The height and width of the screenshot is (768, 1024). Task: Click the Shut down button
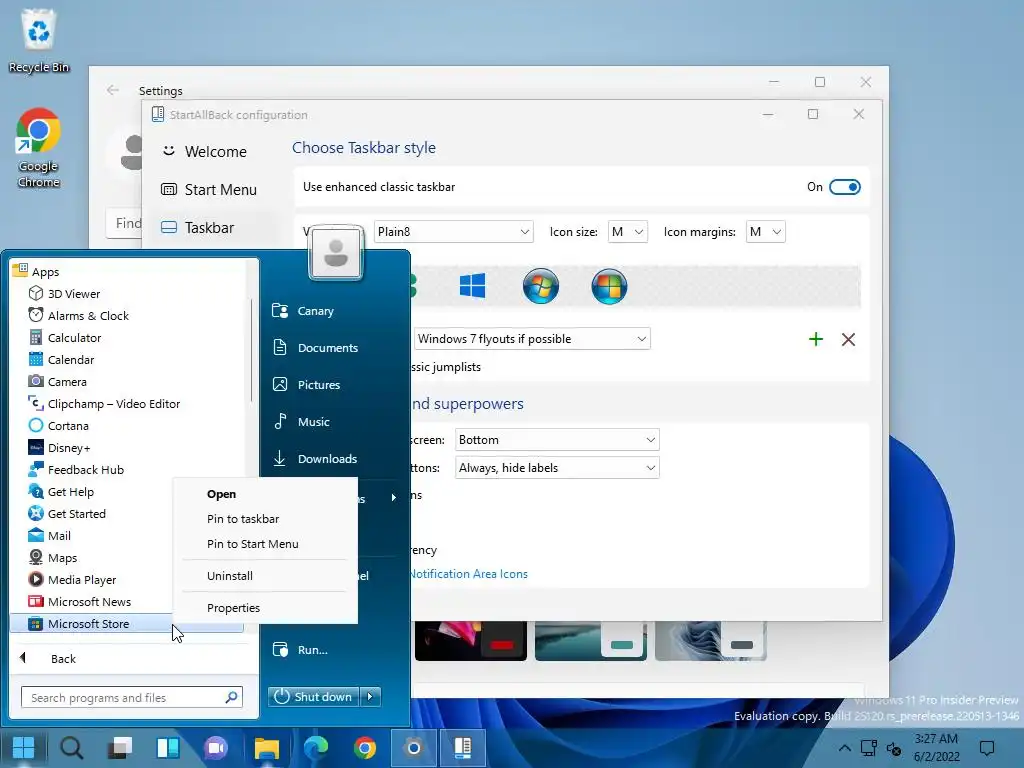click(x=314, y=697)
